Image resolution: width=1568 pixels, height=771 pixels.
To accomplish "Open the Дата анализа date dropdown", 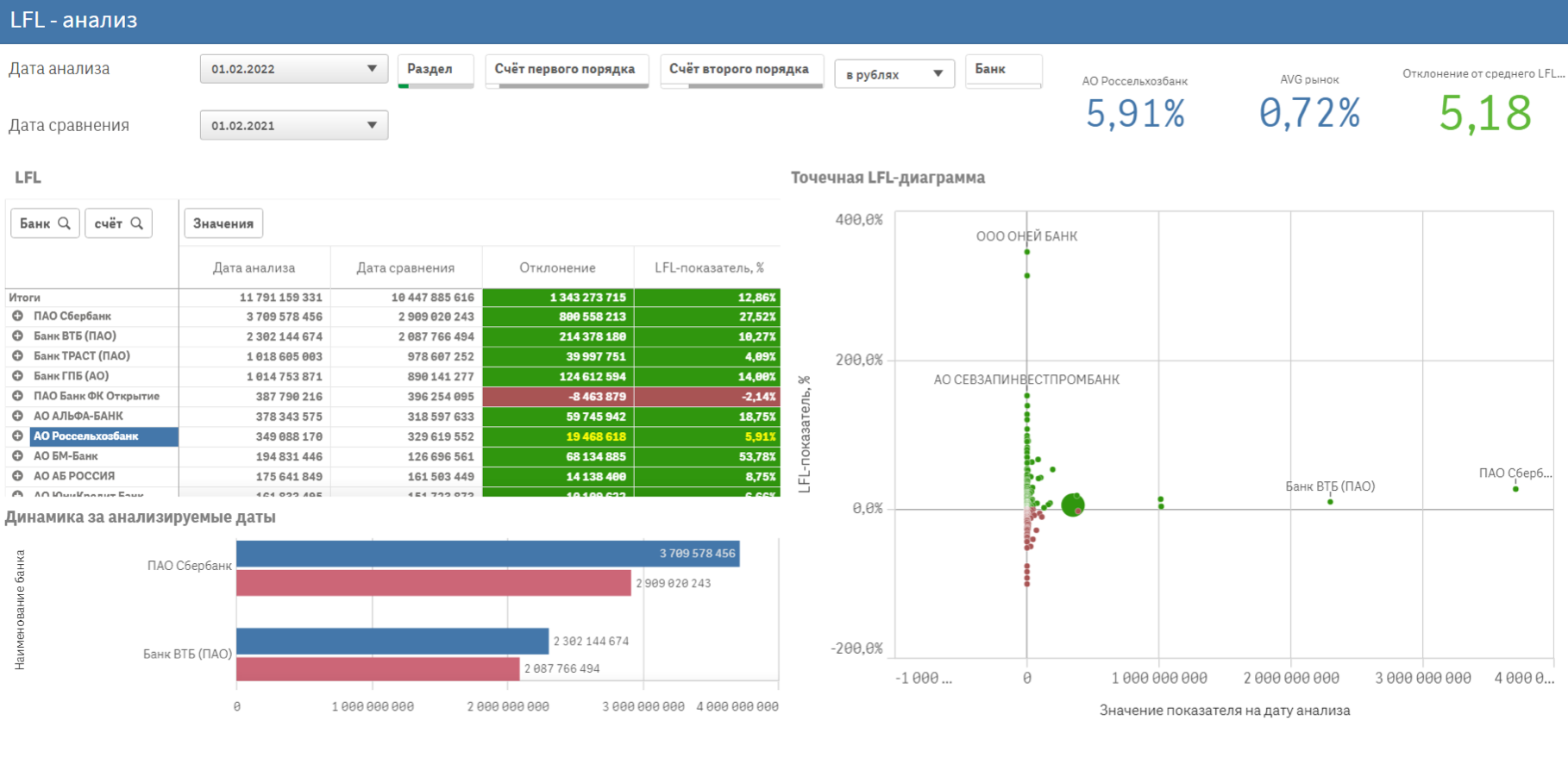I will click(x=294, y=69).
